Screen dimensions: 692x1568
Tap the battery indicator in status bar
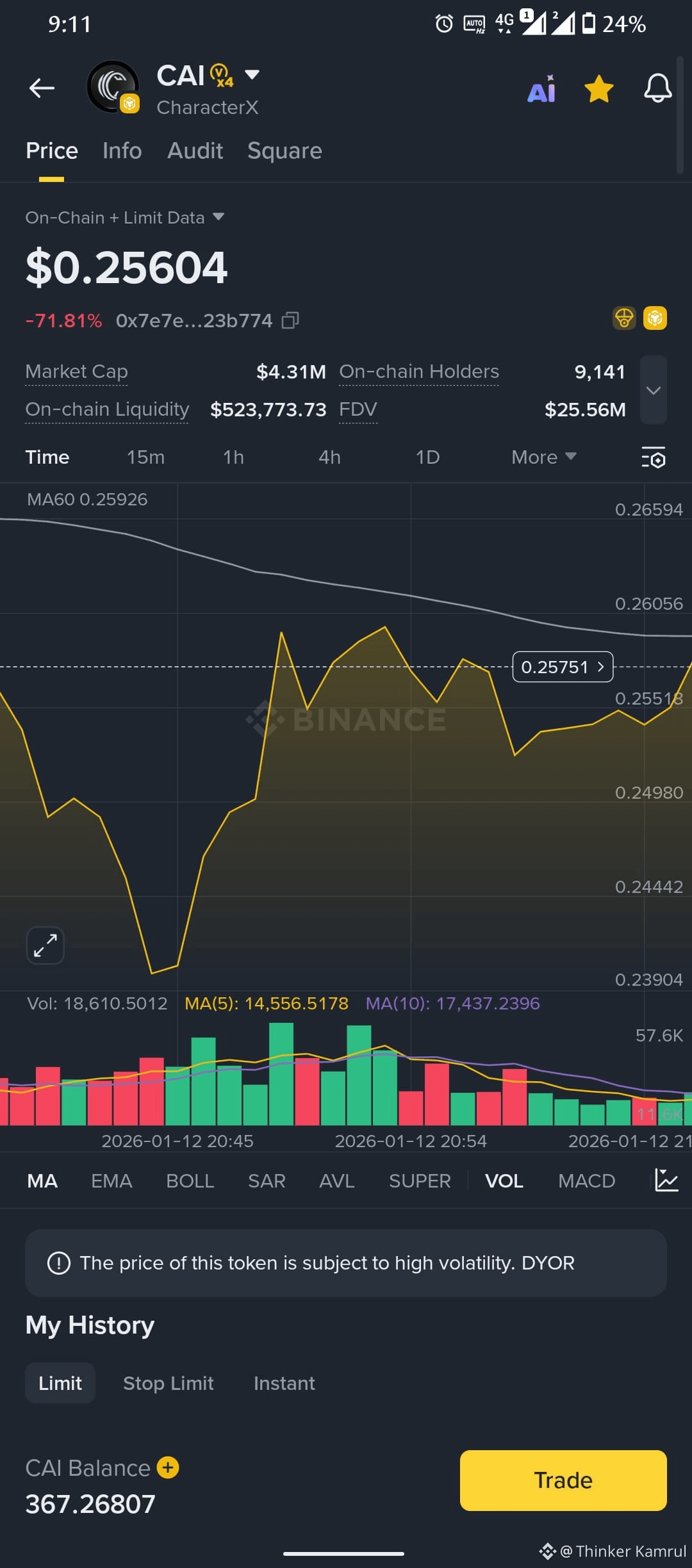point(589,24)
